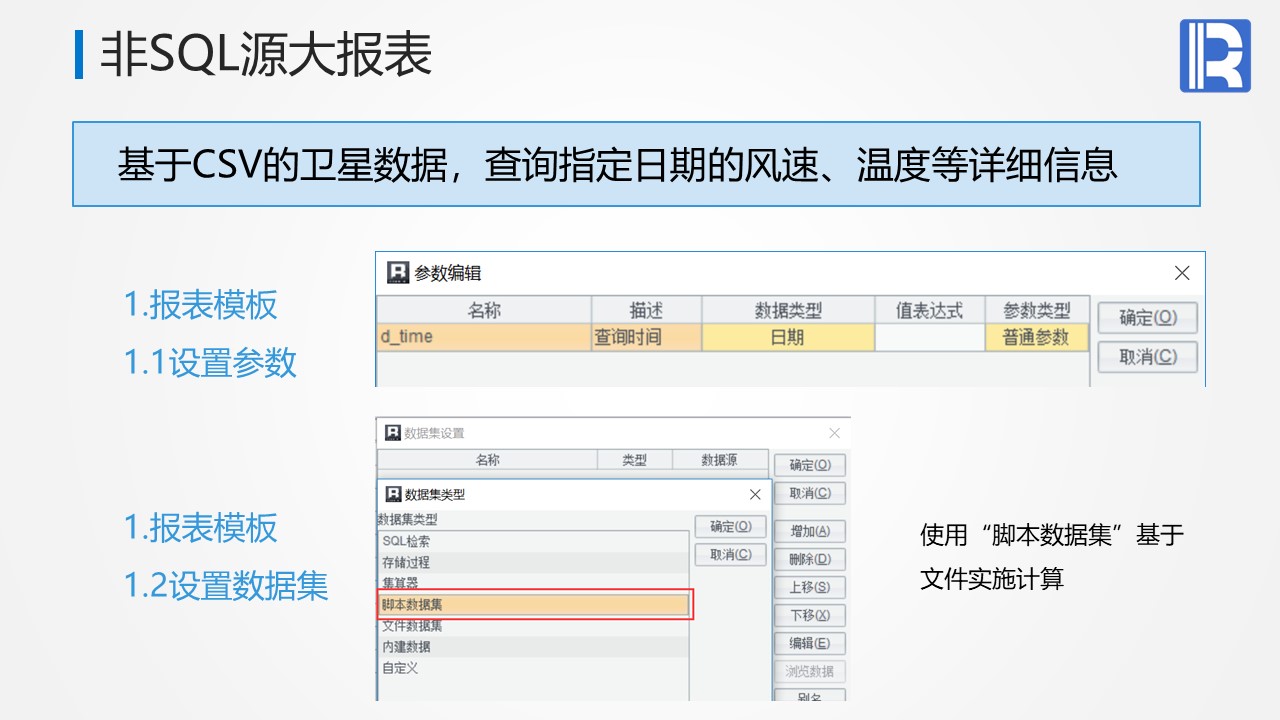1280x720 pixels.
Task: Click the 名称 column header in 参数编辑
Action: click(484, 310)
